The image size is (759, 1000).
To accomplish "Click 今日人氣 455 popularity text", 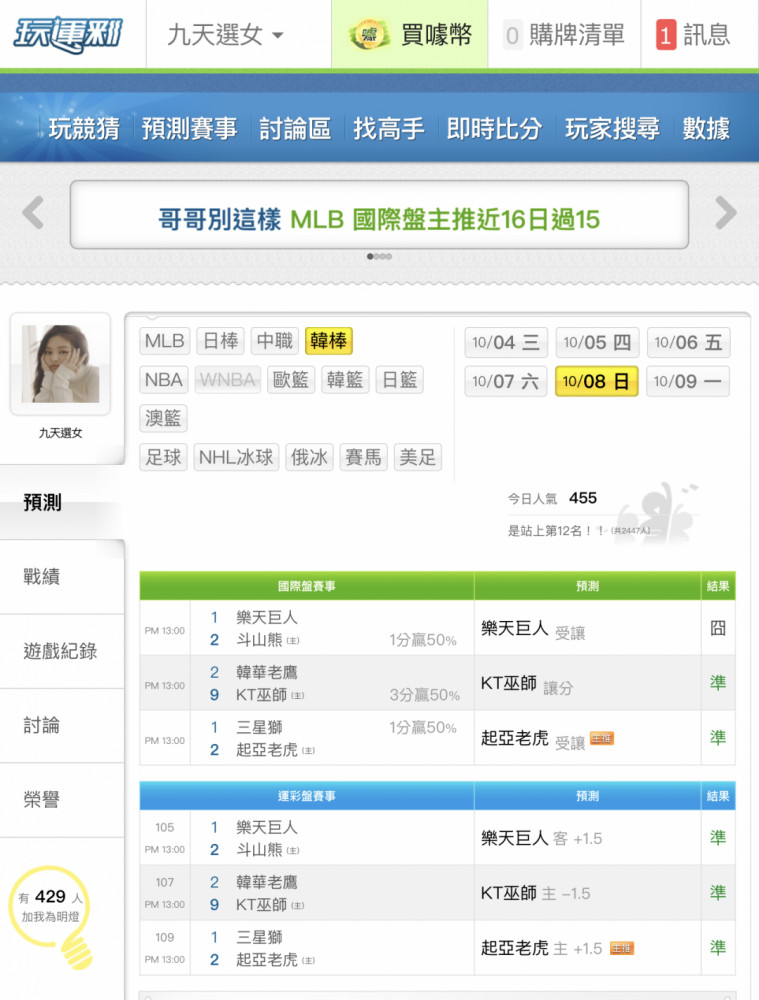I will [552, 498].
